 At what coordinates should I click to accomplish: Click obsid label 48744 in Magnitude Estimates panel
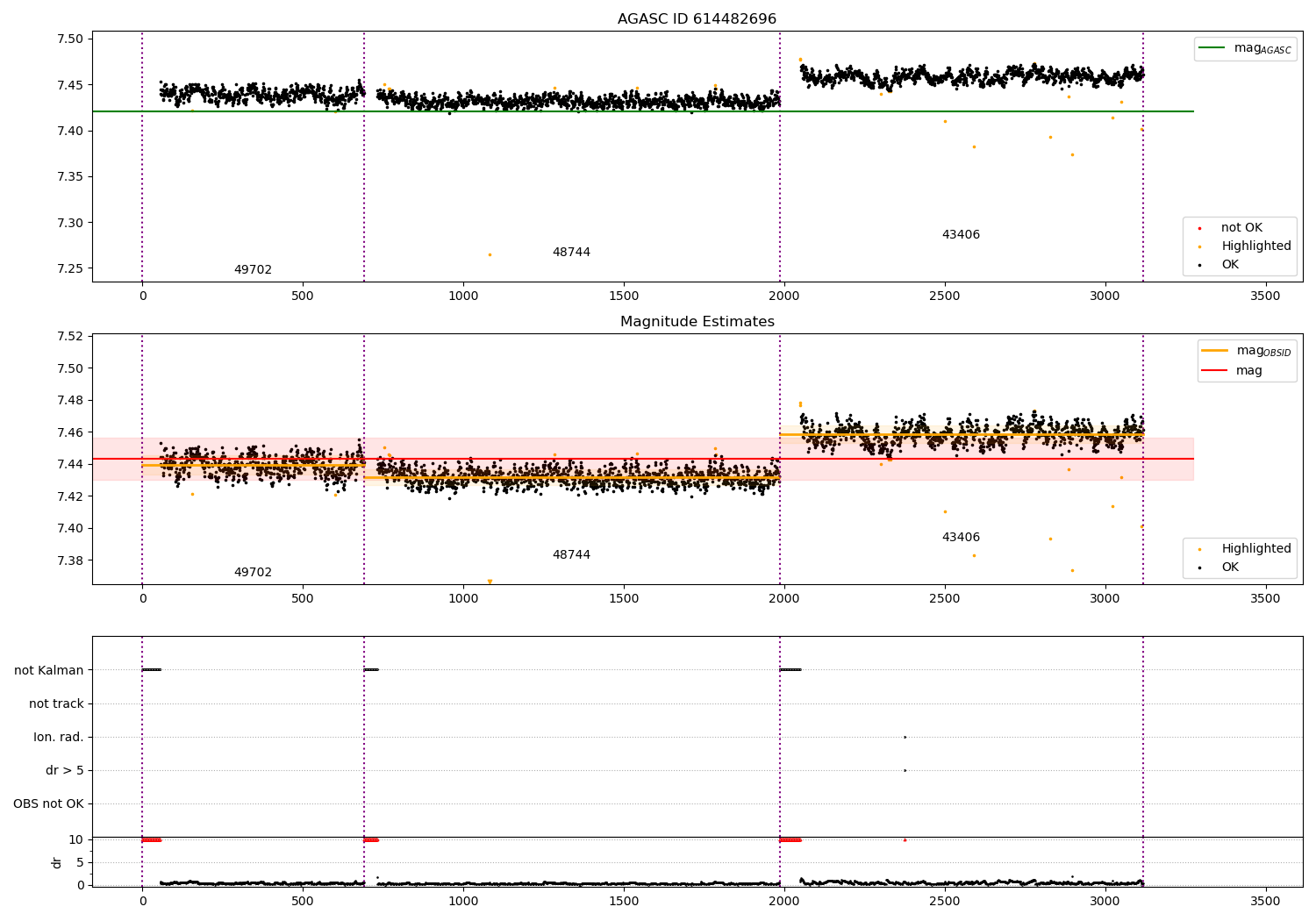point(571,555)
